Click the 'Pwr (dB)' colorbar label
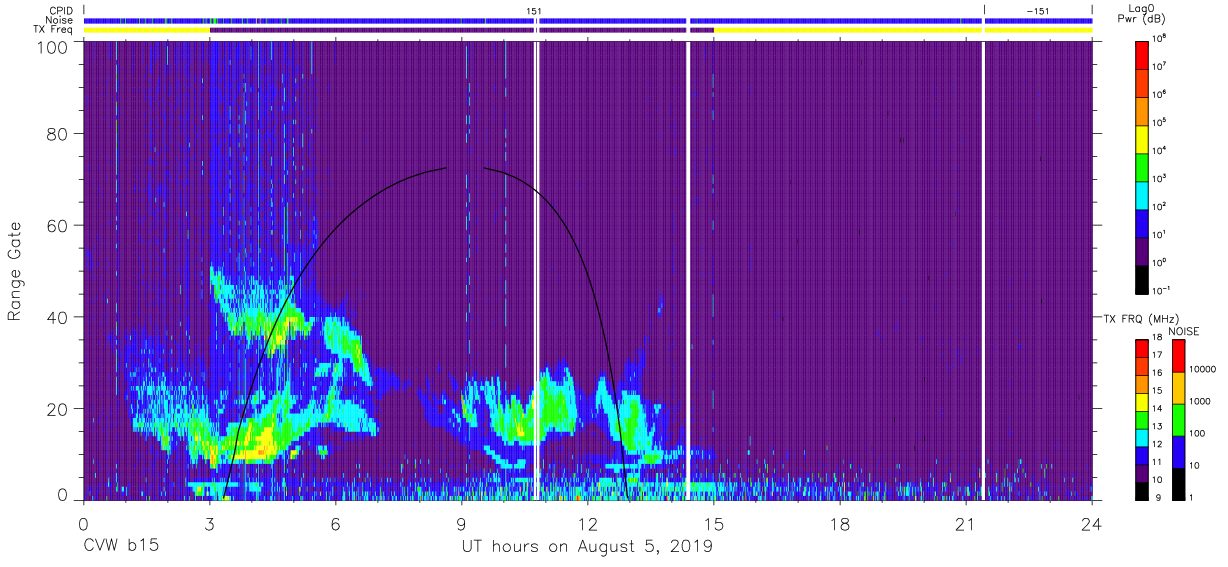 coord(1141,19)
